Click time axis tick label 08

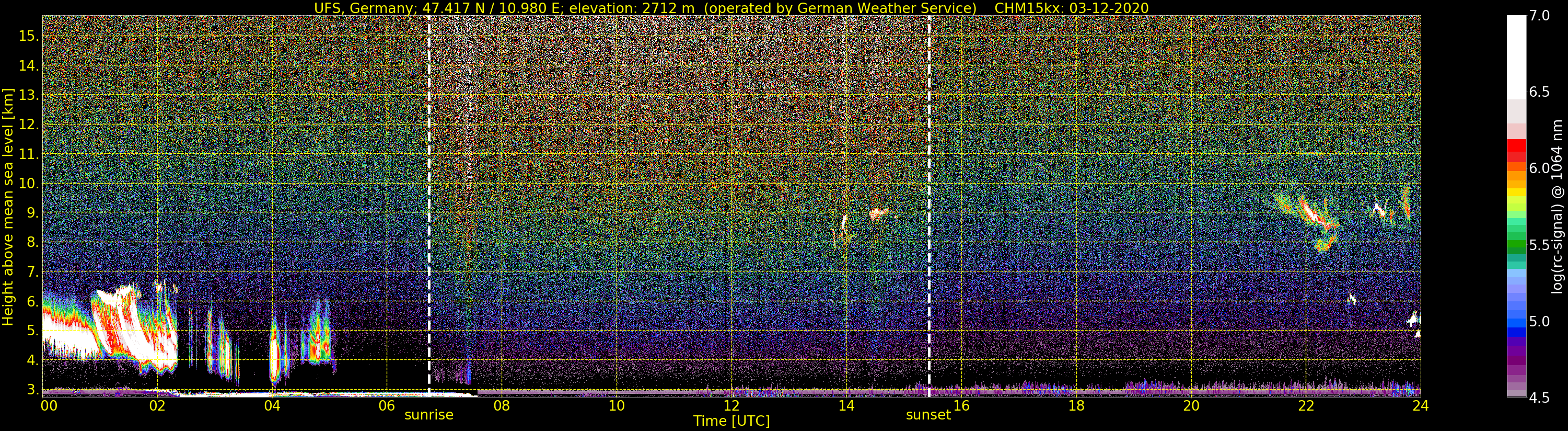502,405
